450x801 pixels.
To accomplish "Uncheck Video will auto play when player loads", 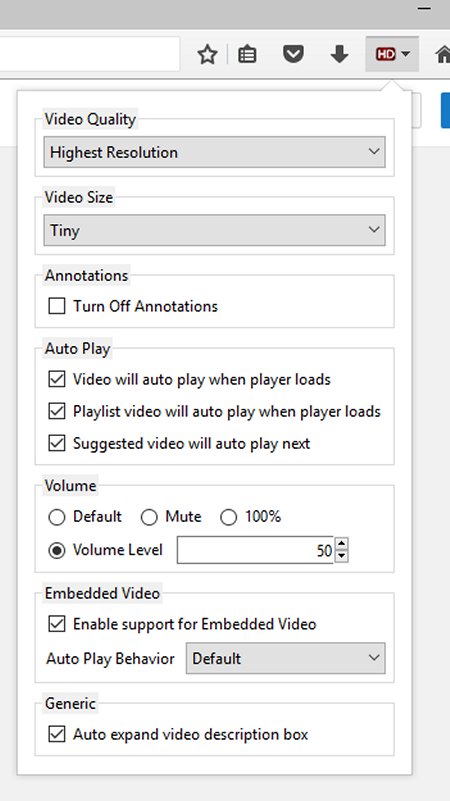I will point(57,380).
